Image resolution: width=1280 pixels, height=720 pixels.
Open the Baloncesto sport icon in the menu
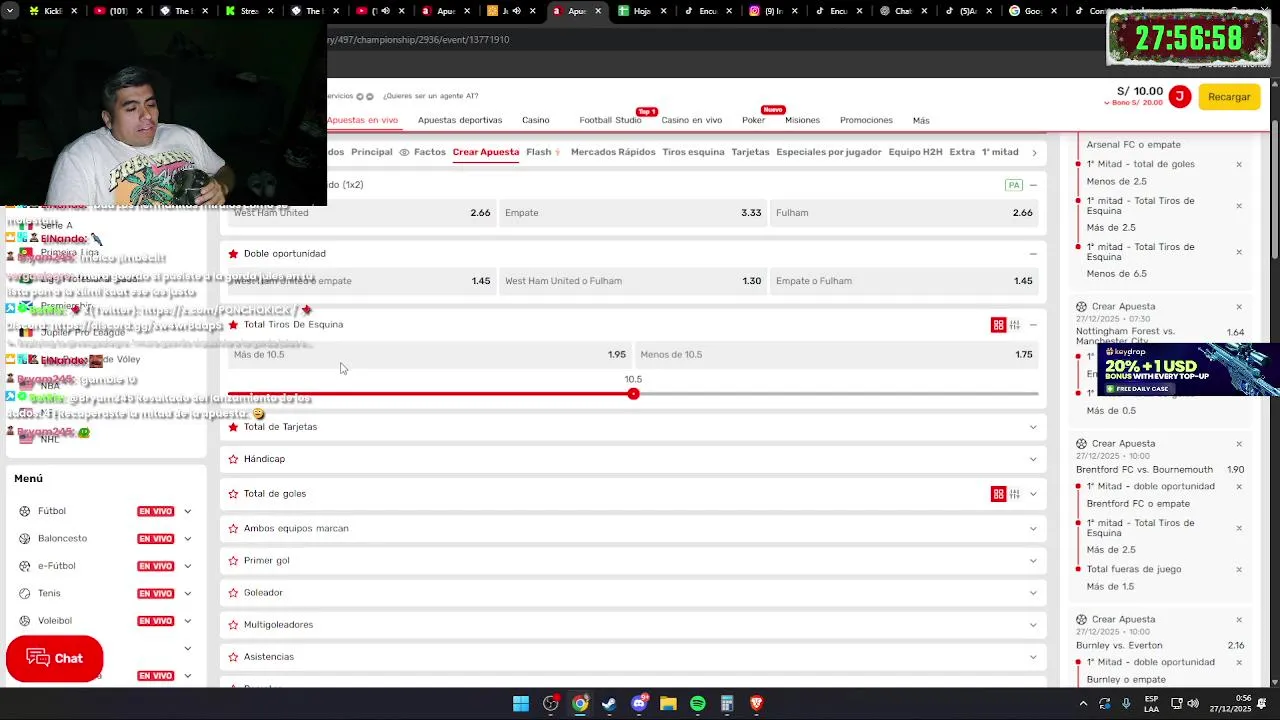click(x=25, y=538)
